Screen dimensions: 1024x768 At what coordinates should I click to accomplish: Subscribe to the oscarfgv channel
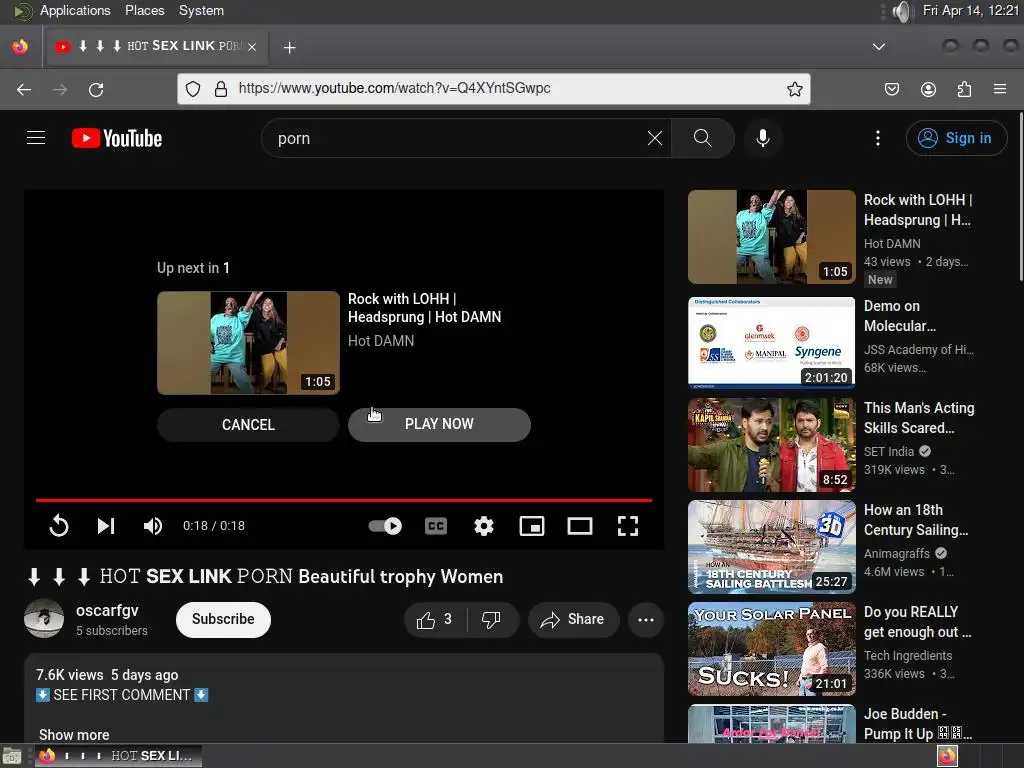click(x=223, y=619)
